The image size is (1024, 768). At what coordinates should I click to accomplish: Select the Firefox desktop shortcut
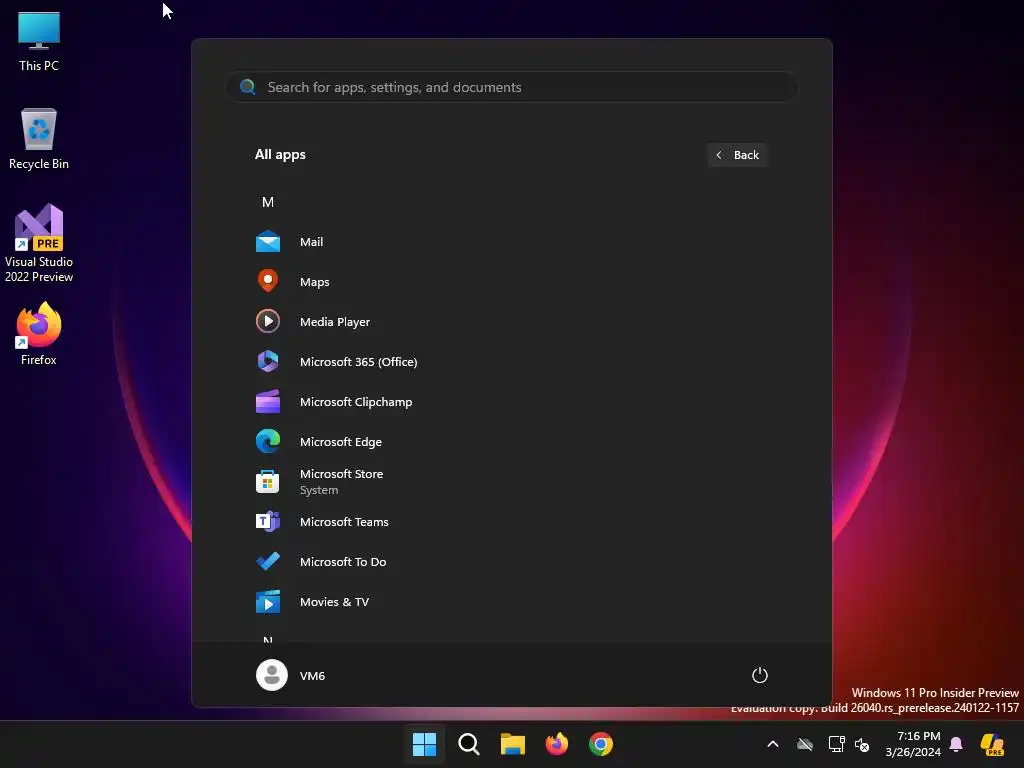point(39,334)
